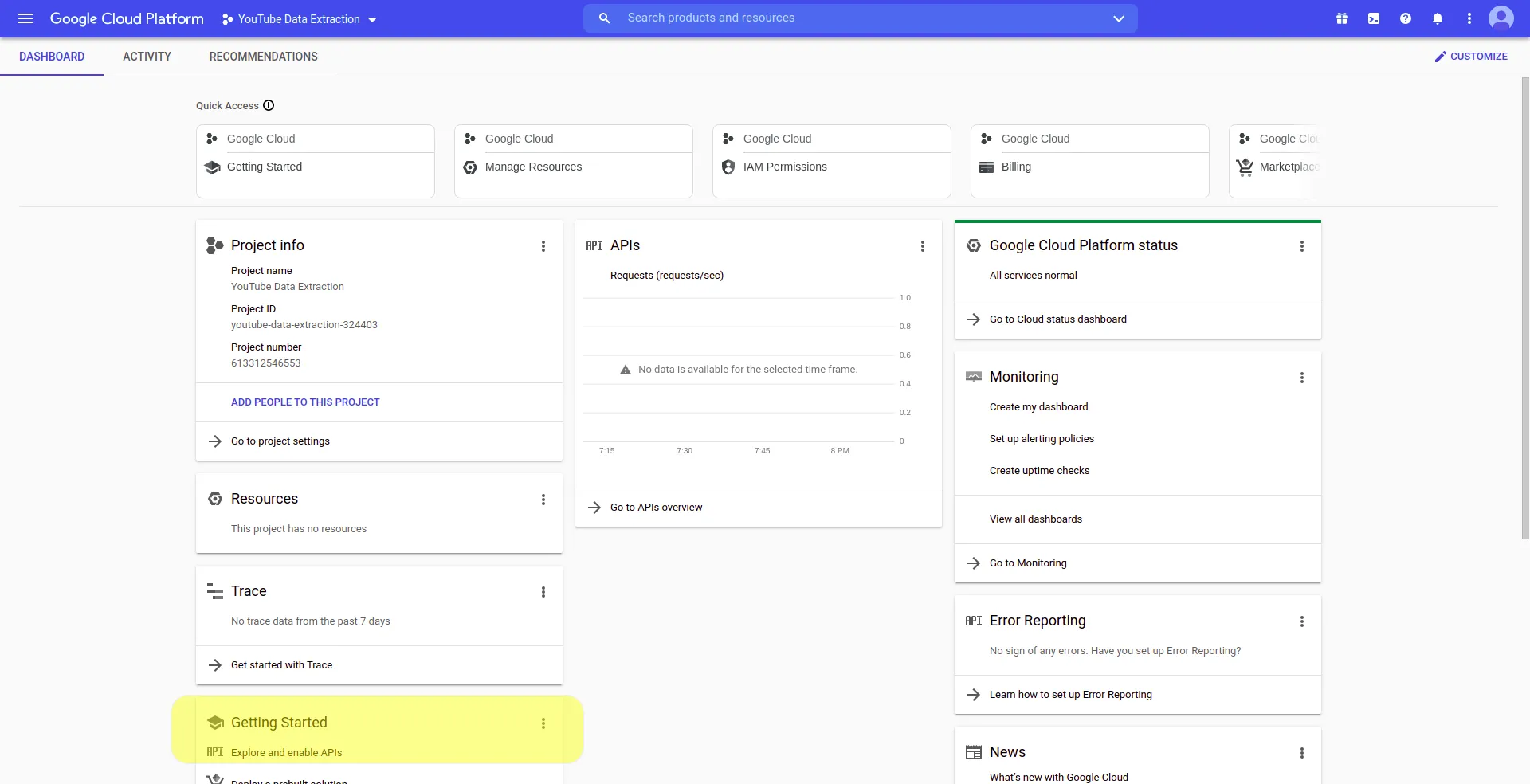
Task: Open Resources card three-dot menu
Action: click(543, 500)
